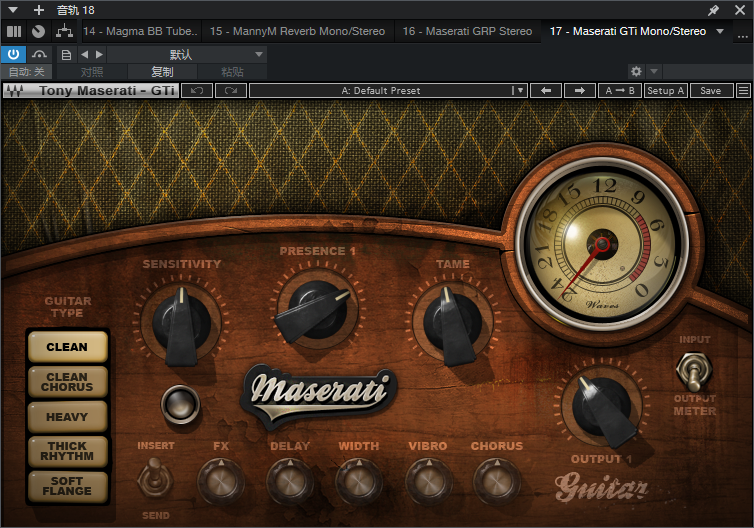The height and width of the screenshot is (528, 754).
Task: Click the 粘贴 paste button
Action: (x=232, y=72)
